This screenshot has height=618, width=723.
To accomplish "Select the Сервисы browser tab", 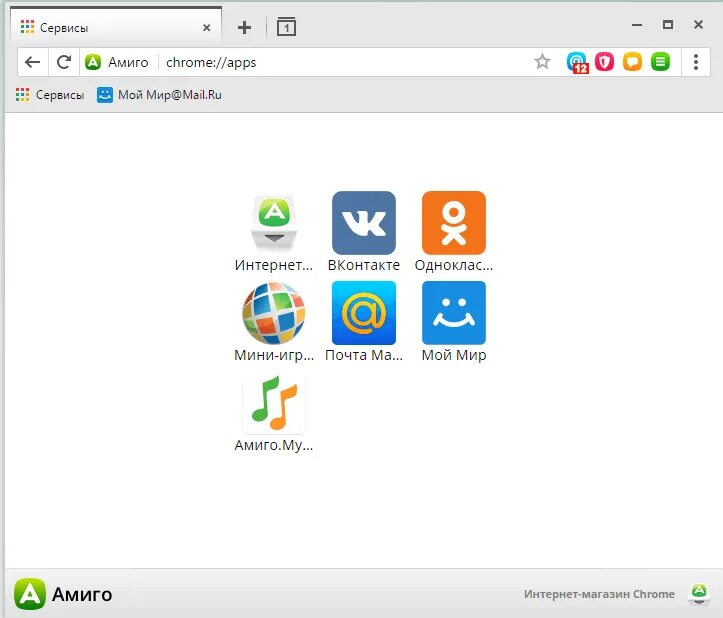I will click(116, 27).
